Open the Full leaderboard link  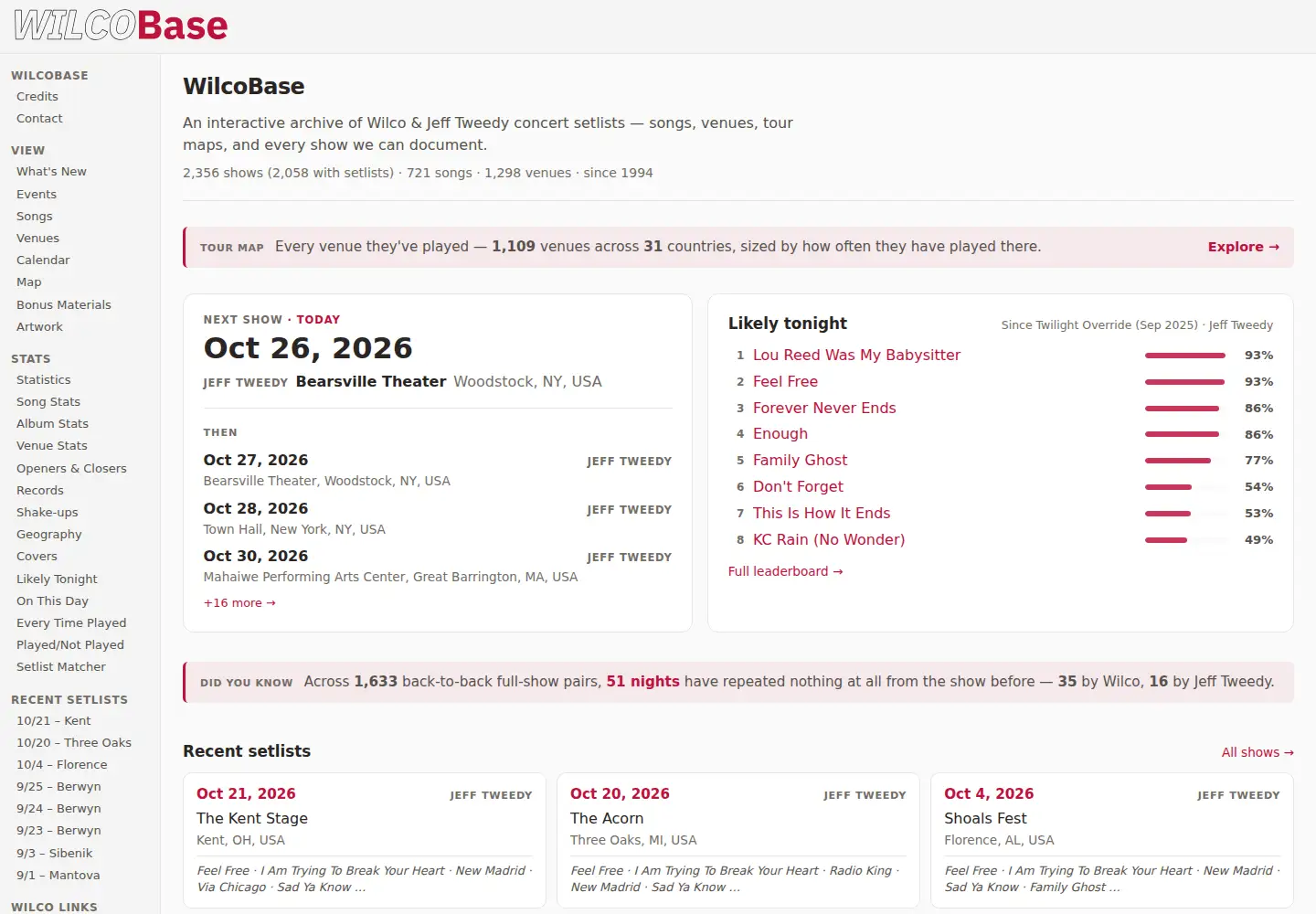[785, 572]
